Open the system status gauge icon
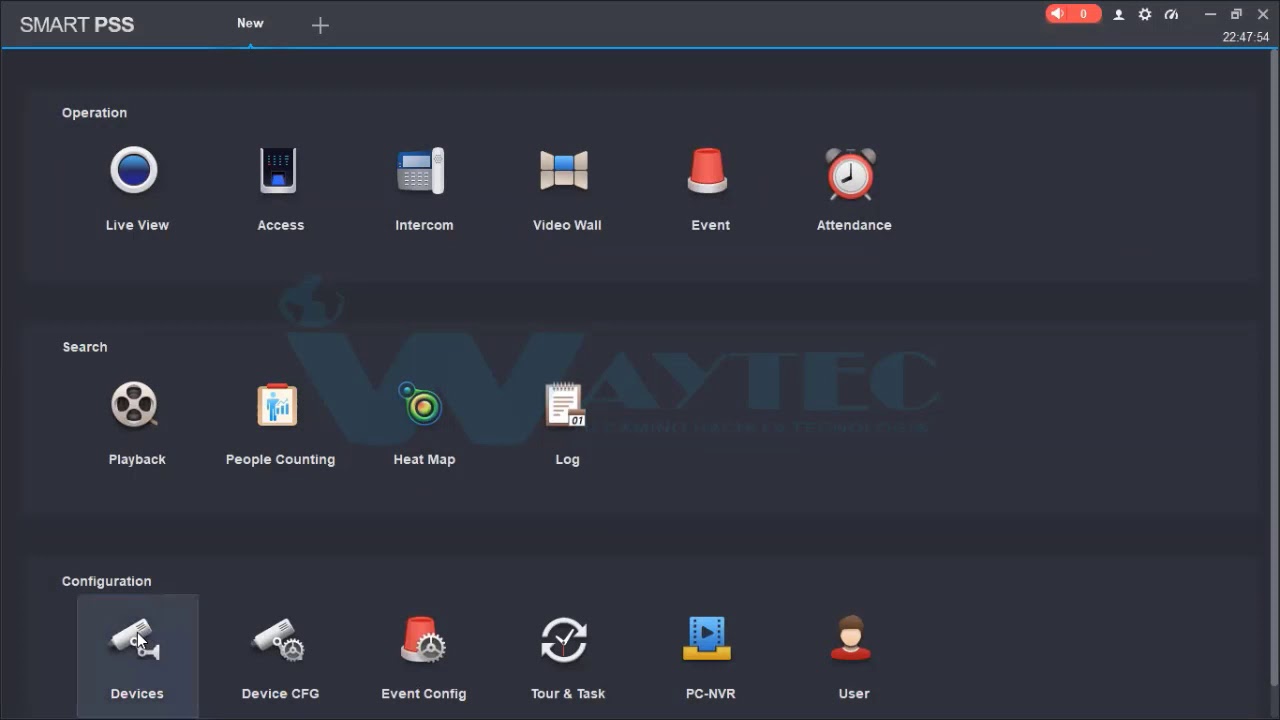Viewport: 1280px width, 720px height. (x=1171, y=14)
